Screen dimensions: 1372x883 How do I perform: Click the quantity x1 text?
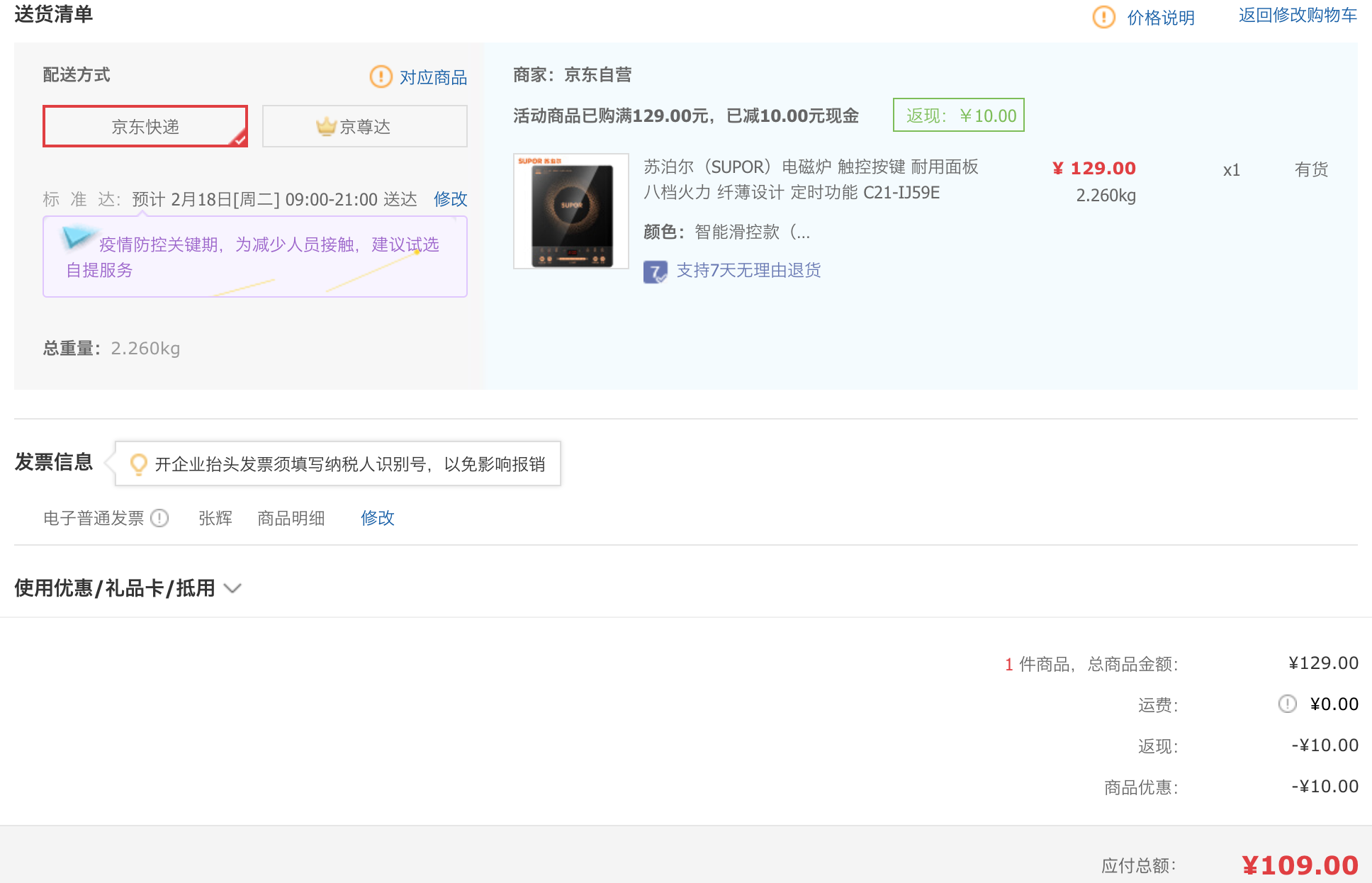point(1232,170)
